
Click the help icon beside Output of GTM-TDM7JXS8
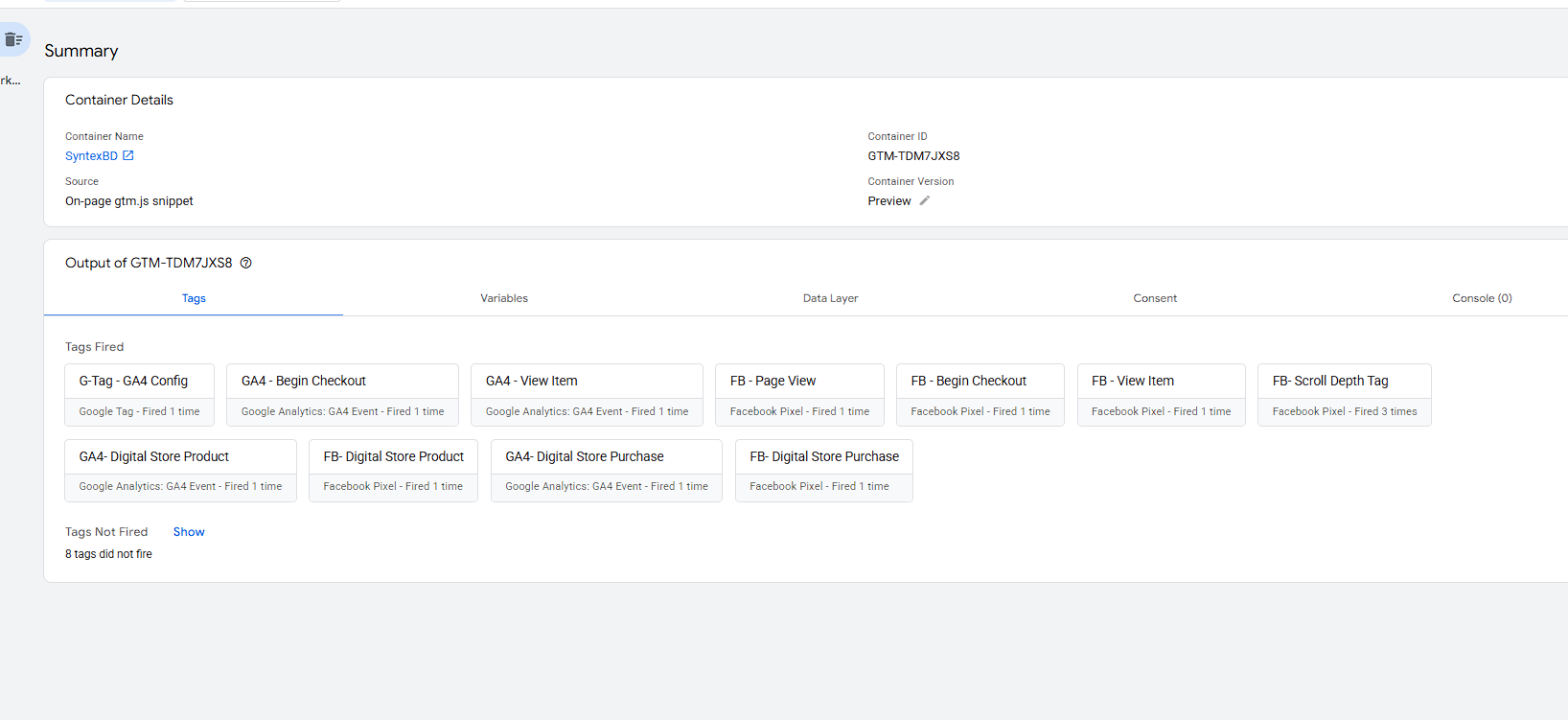246,263
